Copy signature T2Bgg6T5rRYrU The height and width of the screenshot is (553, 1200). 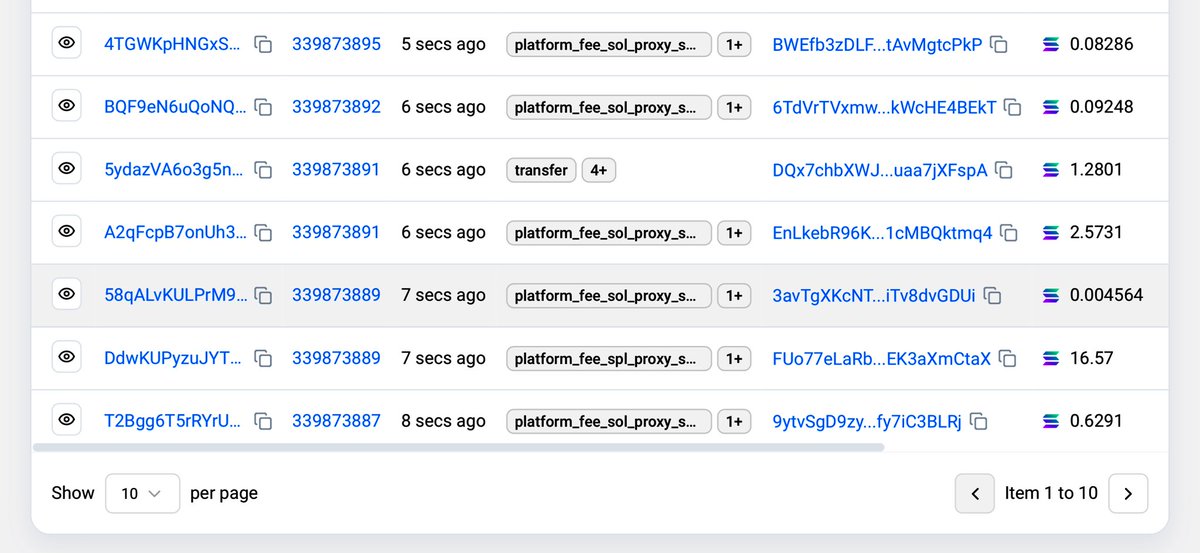(263, 422)
